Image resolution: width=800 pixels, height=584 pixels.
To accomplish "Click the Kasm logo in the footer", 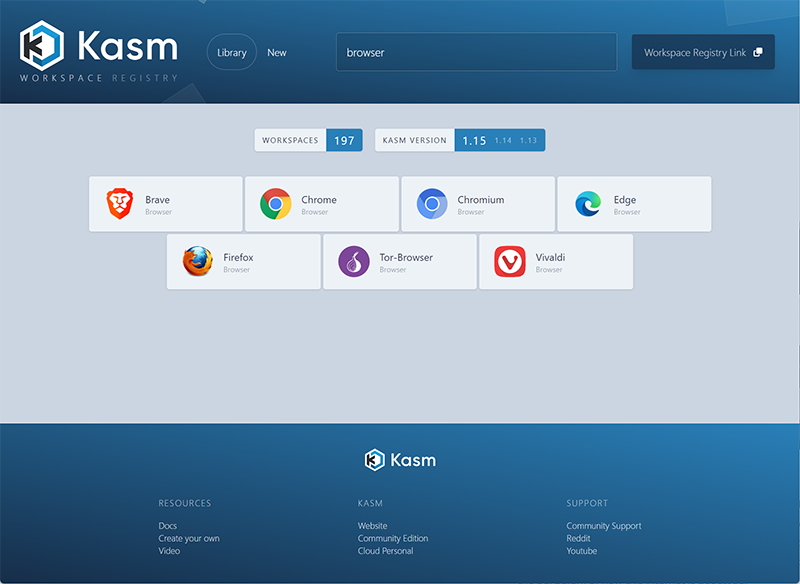I will tap(400, 460).
